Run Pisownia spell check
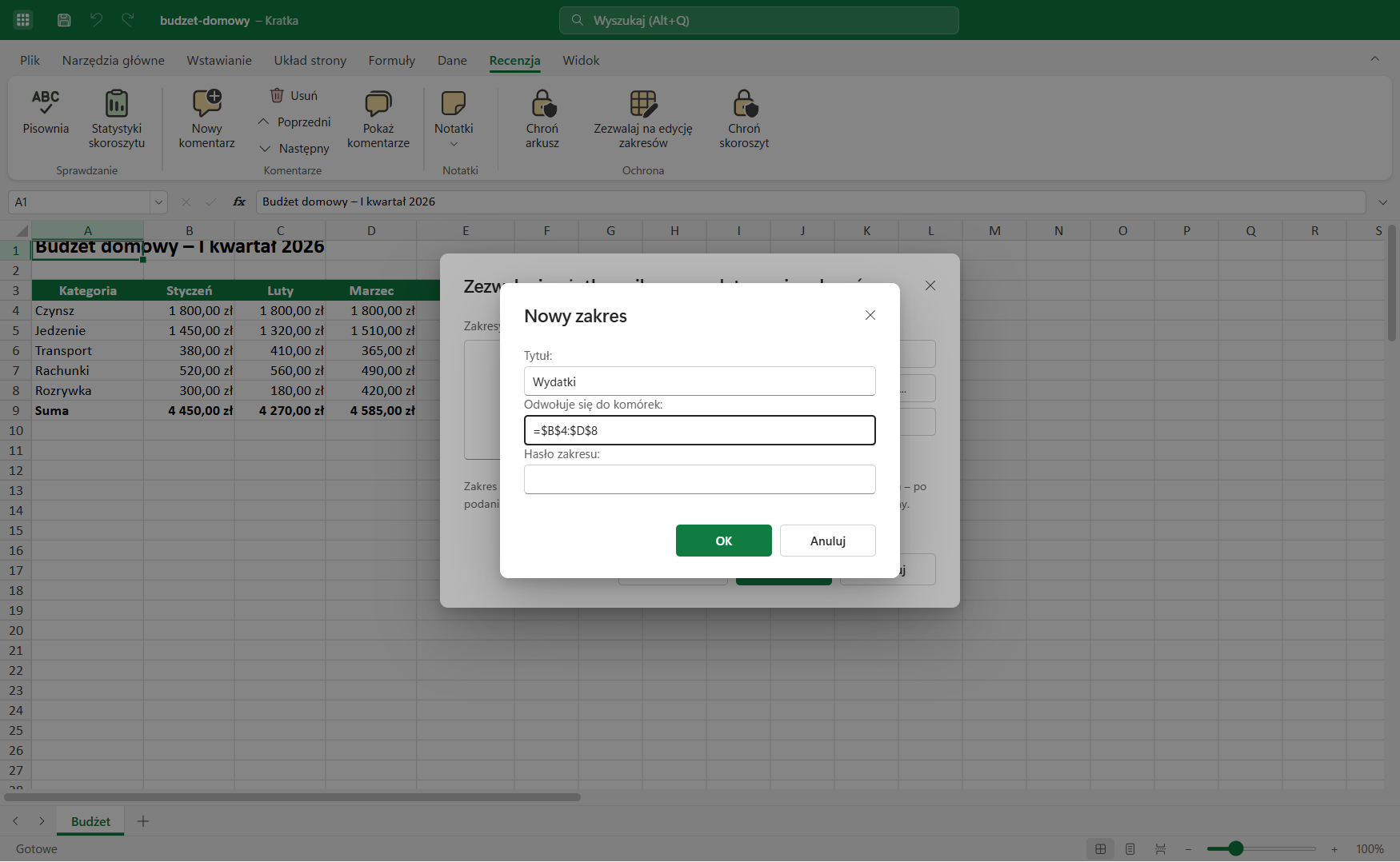The image size is (1400, 862). point(46,113)
